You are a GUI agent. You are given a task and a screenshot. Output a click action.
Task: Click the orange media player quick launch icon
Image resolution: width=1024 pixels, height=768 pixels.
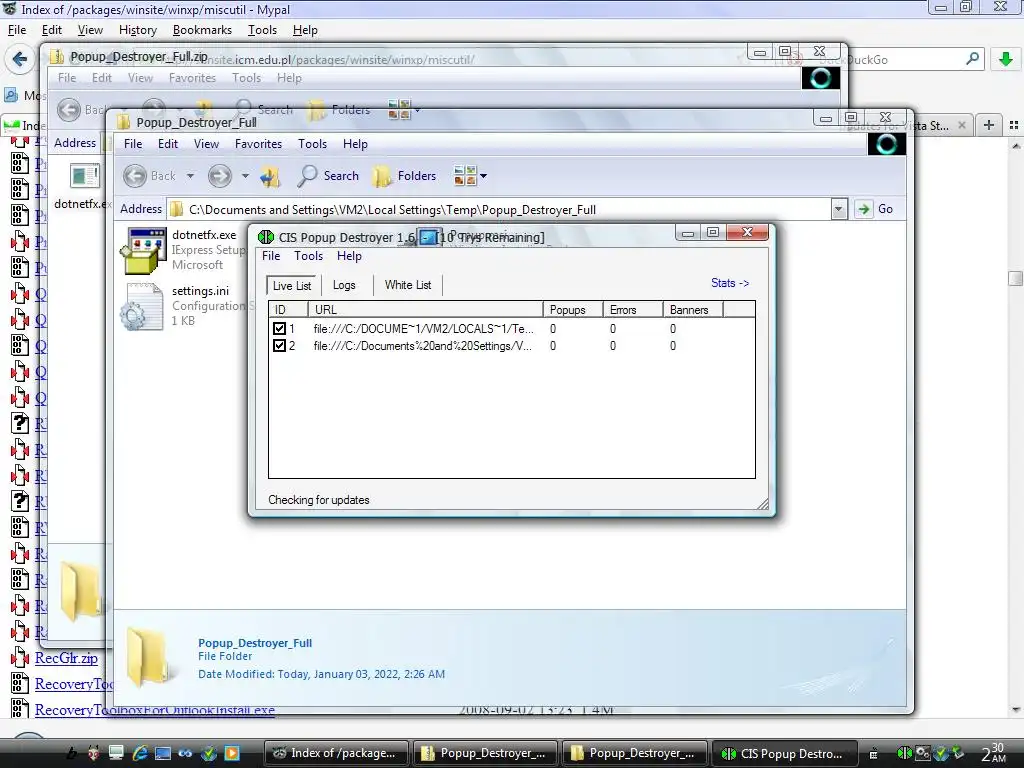[231, 753]
